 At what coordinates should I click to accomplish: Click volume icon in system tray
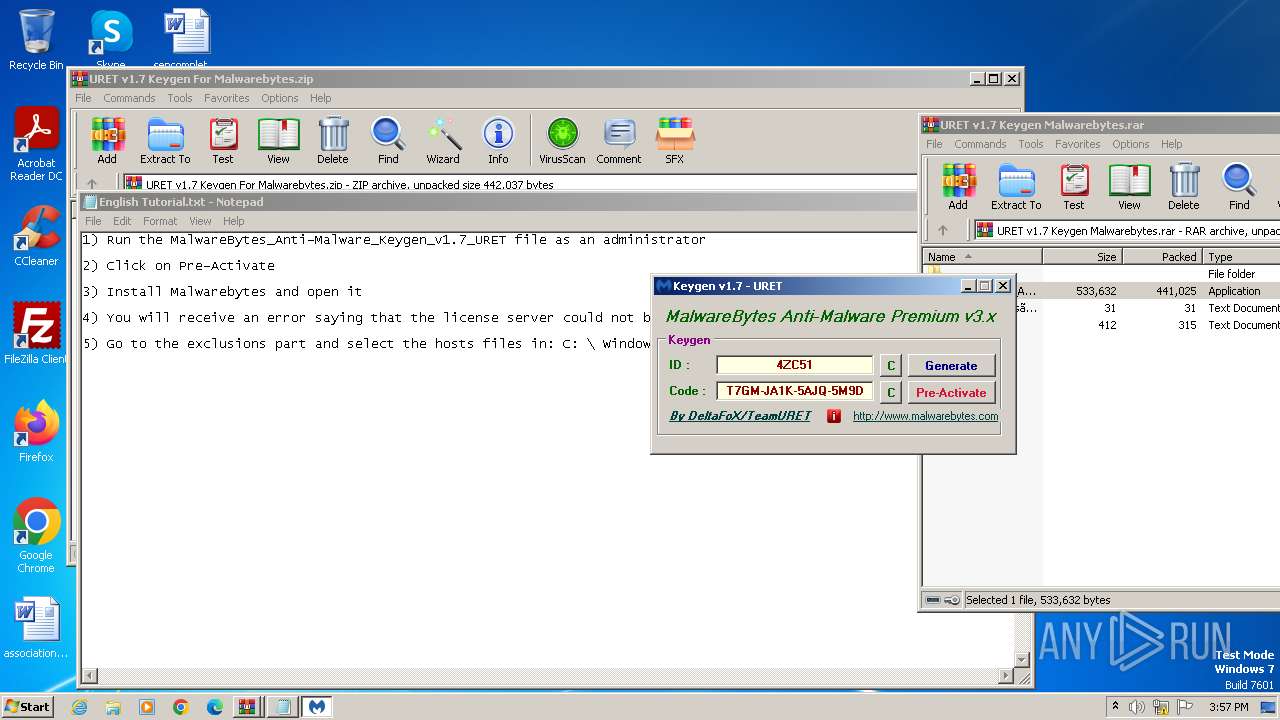(1136, 707)
